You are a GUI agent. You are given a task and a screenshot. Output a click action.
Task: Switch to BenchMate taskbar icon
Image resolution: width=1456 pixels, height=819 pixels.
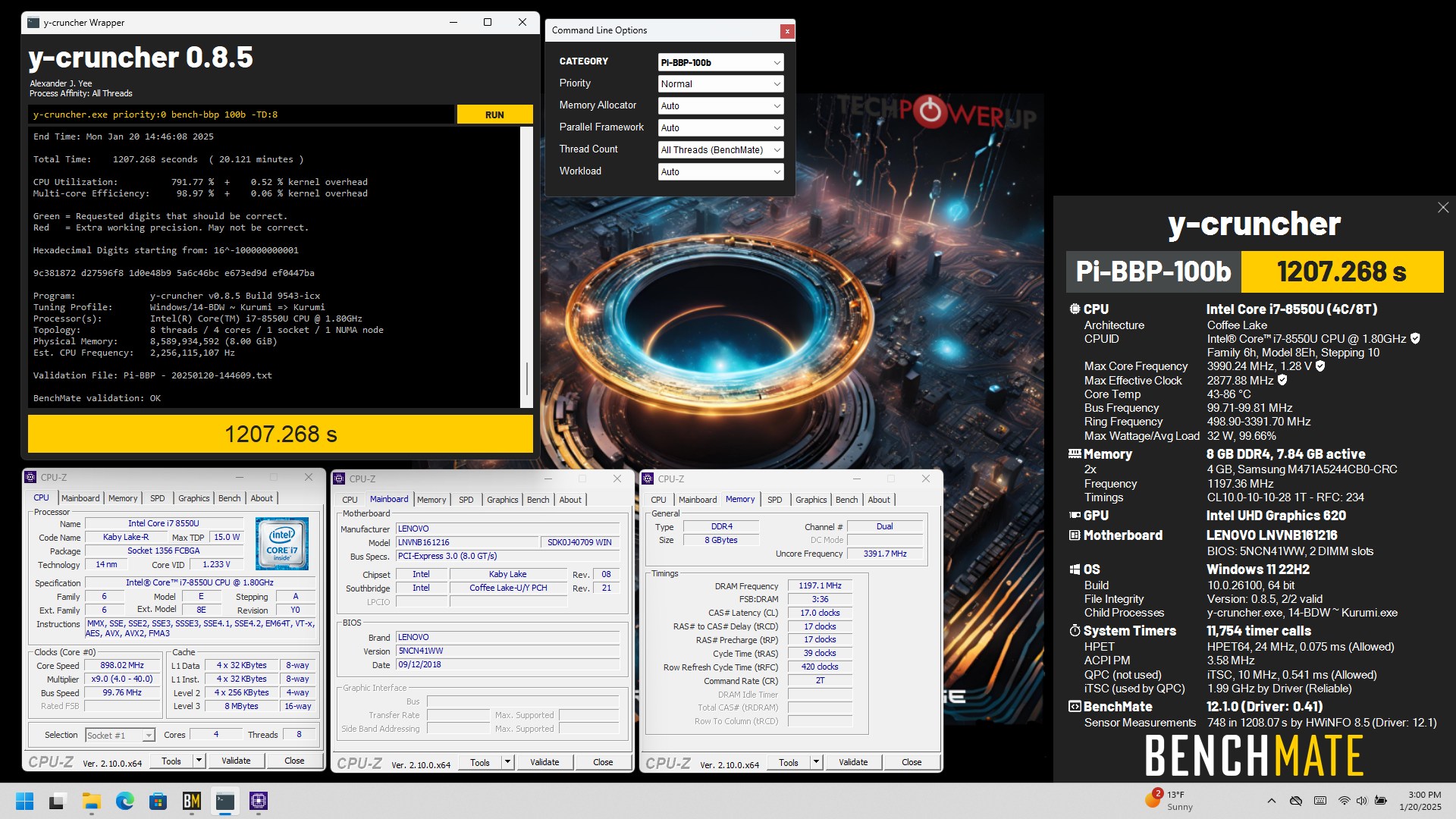(x=192, y=801)
